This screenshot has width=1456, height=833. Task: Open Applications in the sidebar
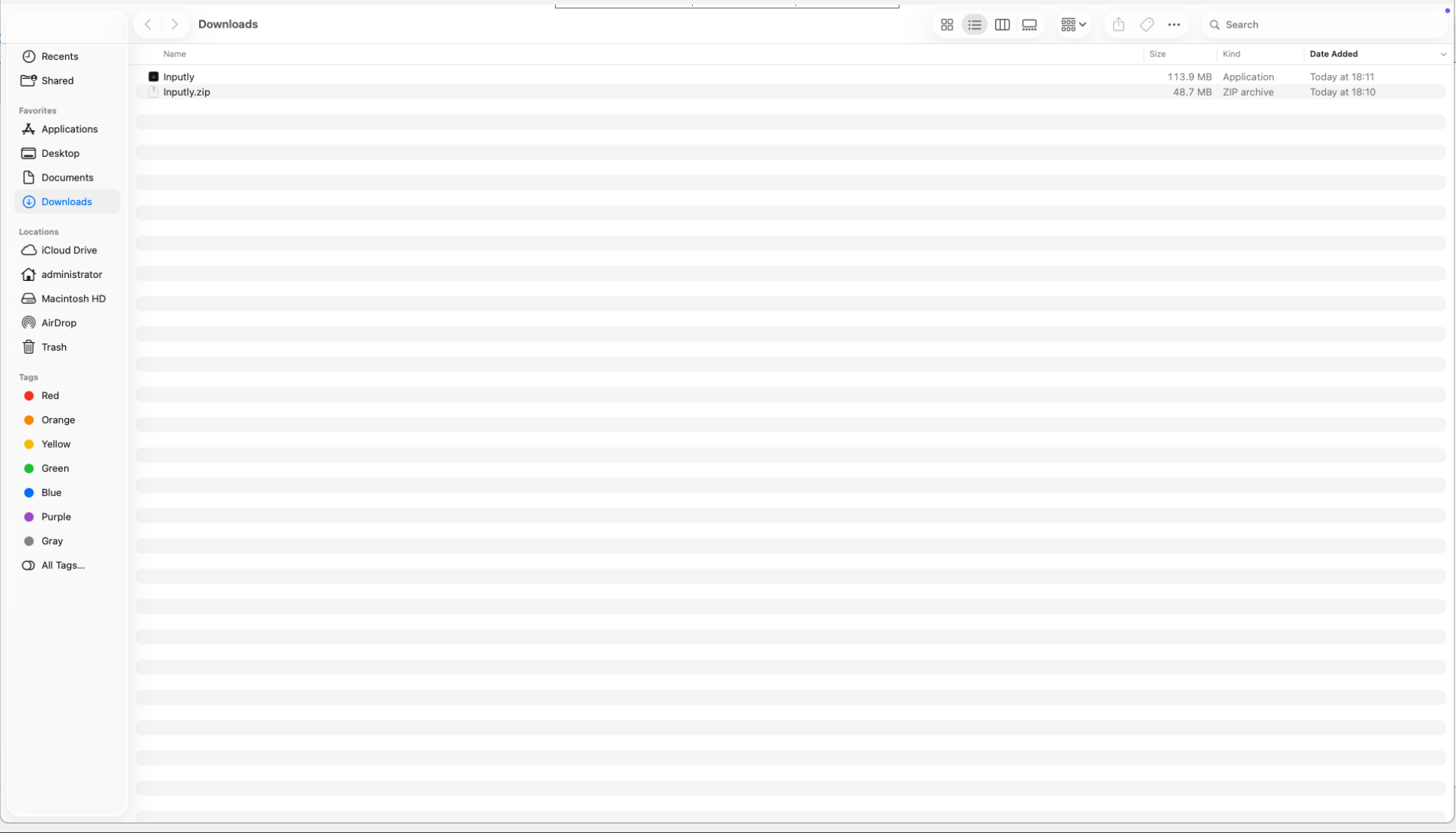[x=69, y=129]
